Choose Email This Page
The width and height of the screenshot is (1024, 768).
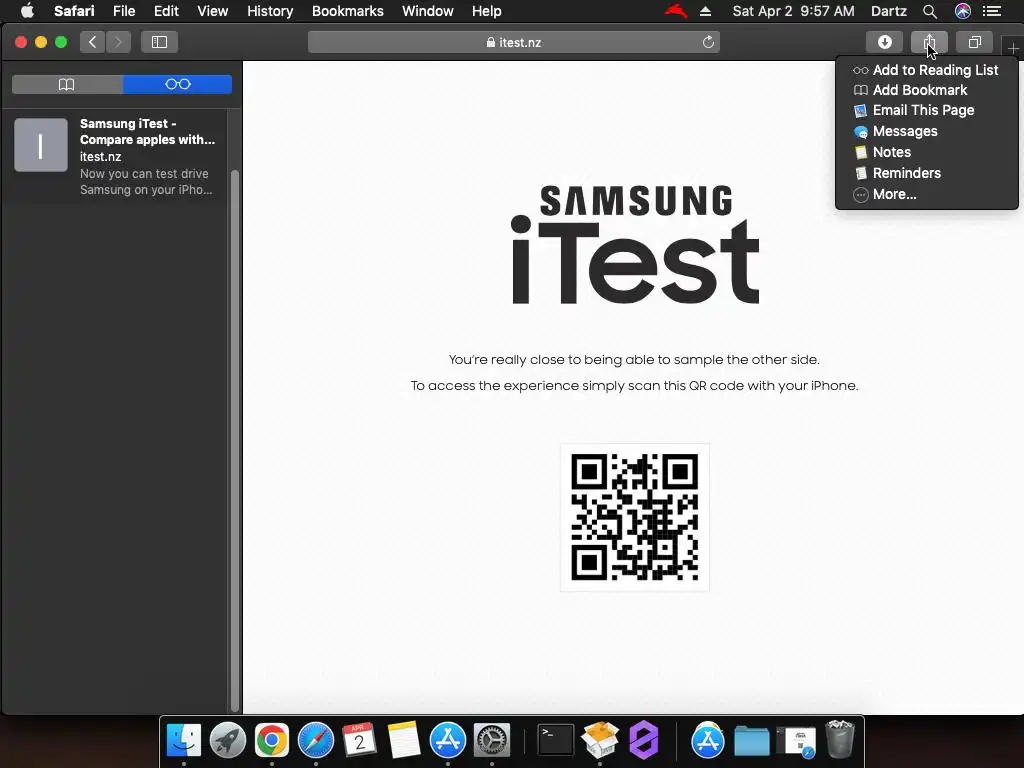pos(926,110)
